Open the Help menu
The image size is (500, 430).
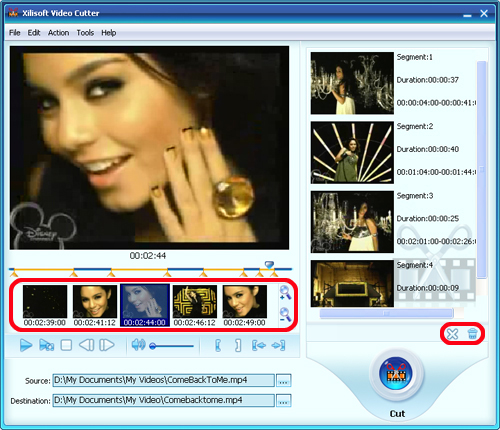(109, 33)
